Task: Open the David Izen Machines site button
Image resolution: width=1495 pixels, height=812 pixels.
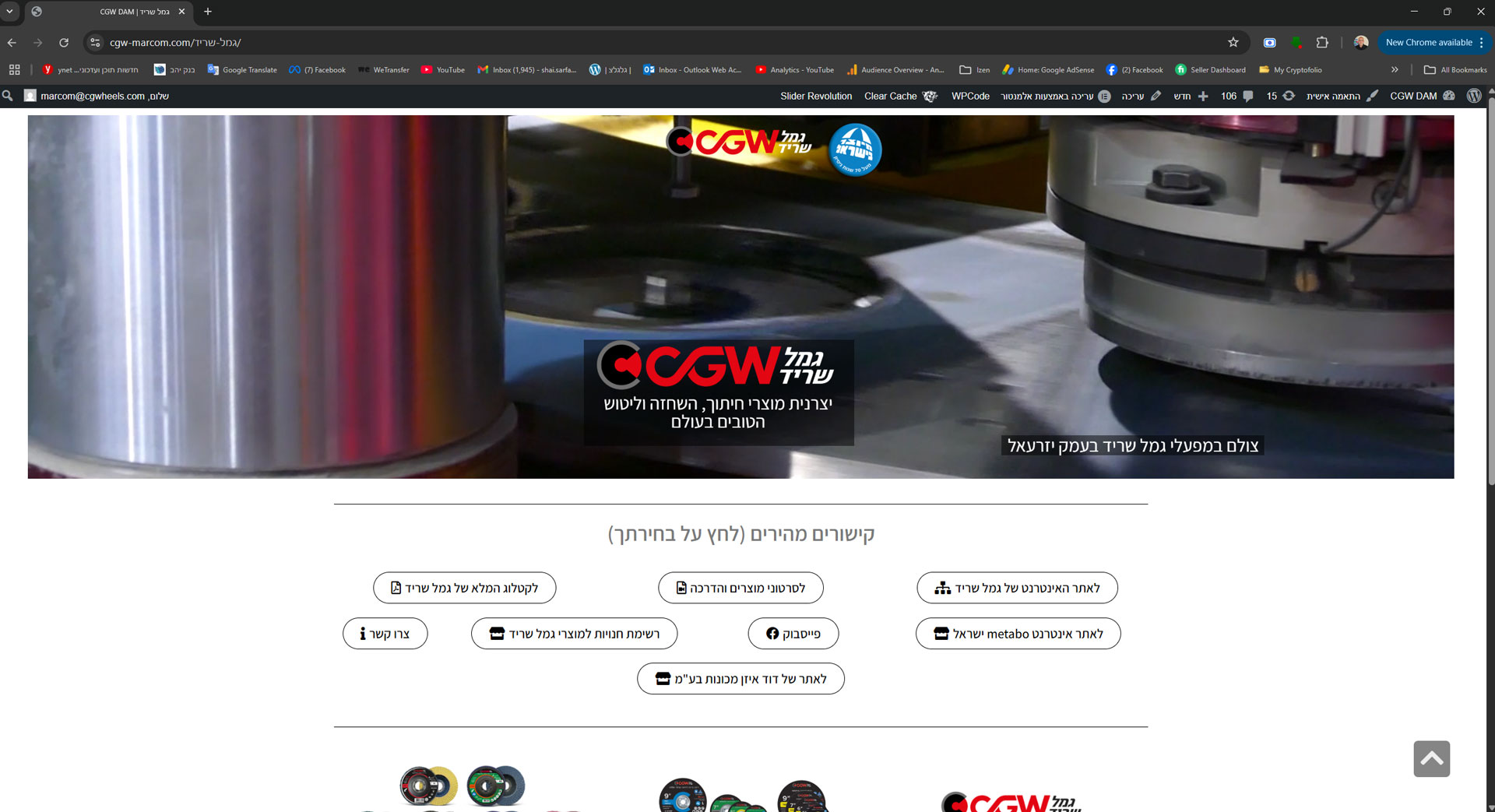Action: point(740,679)
